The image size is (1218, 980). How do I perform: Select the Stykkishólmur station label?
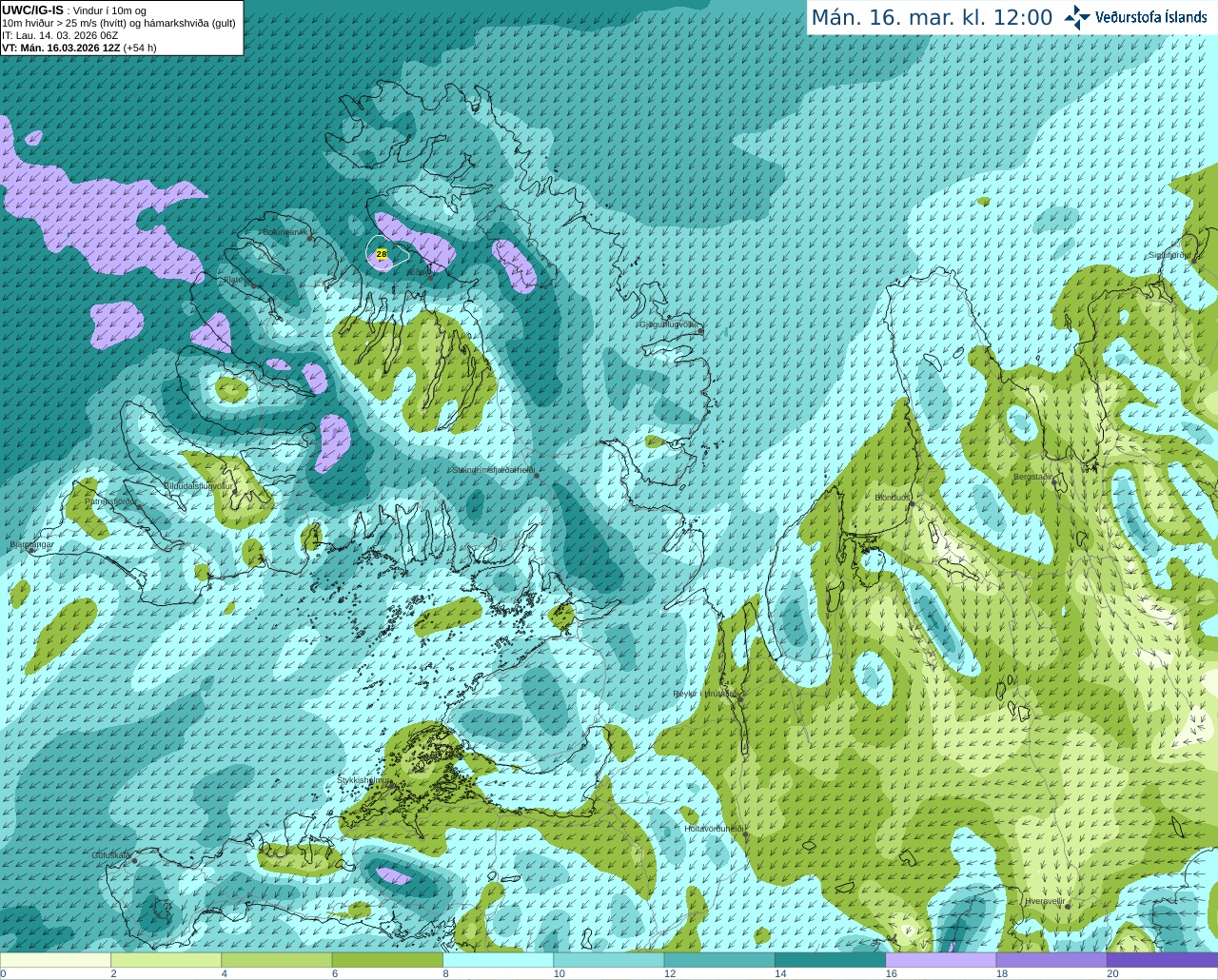click(363, 780)
